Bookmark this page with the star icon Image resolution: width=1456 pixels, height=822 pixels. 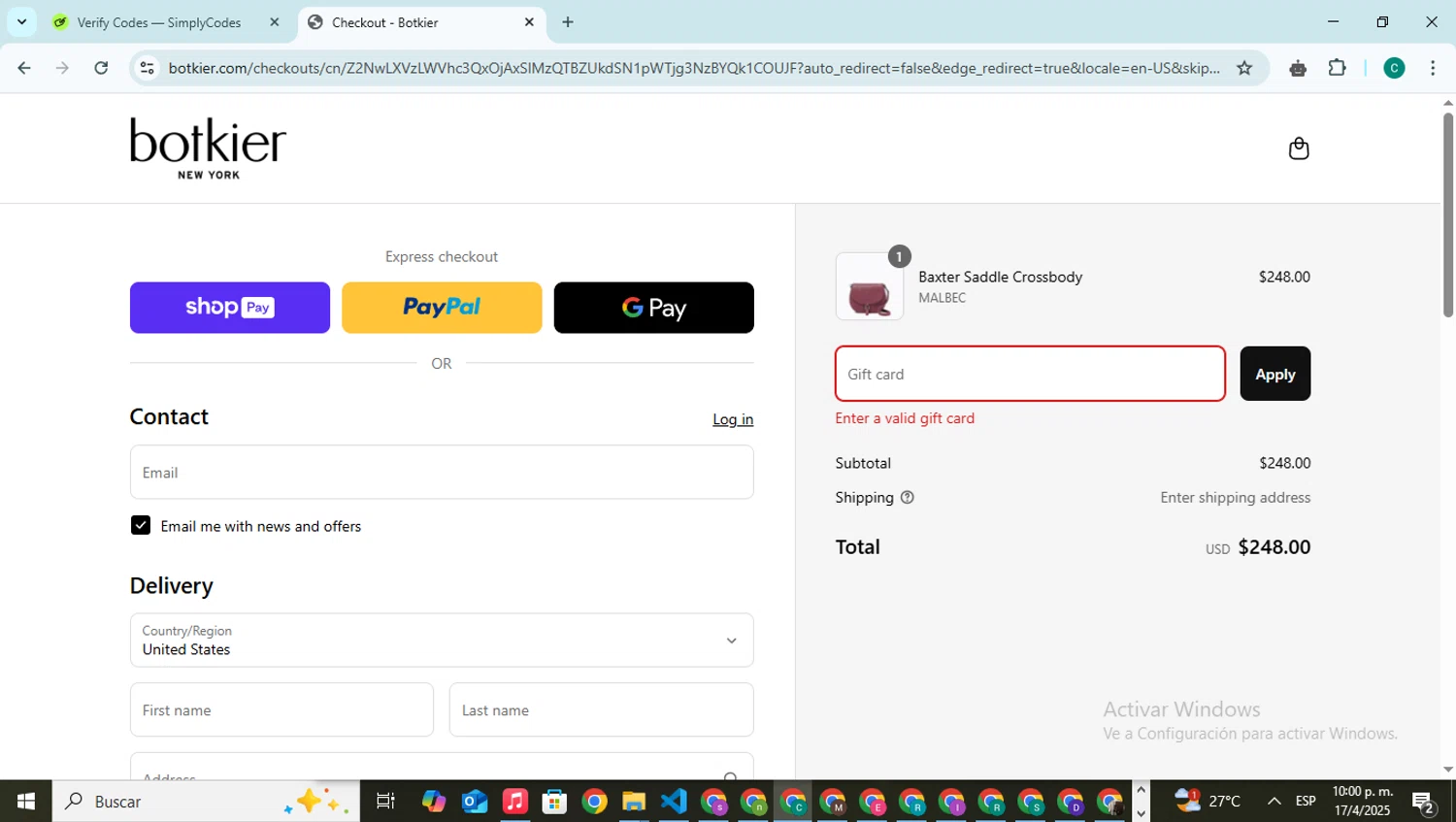[1244, 68]
